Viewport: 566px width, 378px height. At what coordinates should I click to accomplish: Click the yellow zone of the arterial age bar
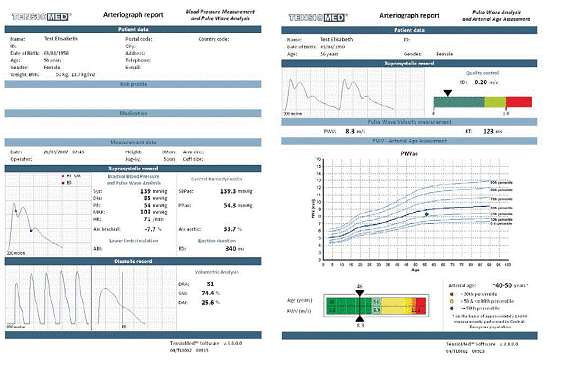coord(393,305)
